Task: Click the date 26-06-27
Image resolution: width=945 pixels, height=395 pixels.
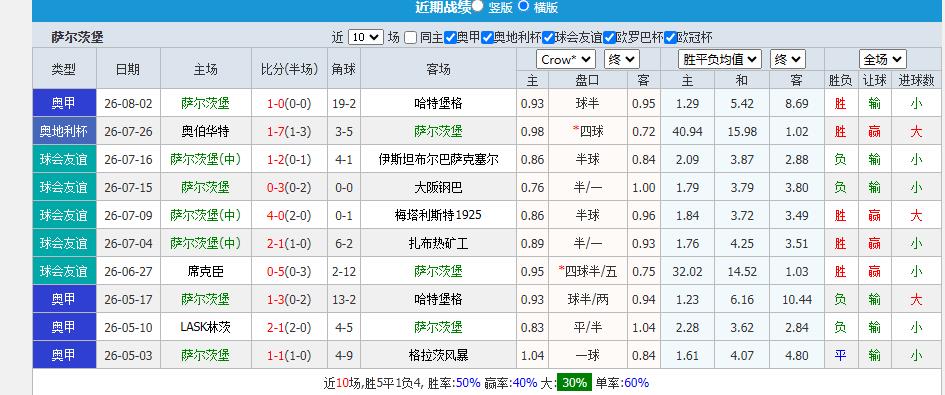Action: click(x=128, y=271)
